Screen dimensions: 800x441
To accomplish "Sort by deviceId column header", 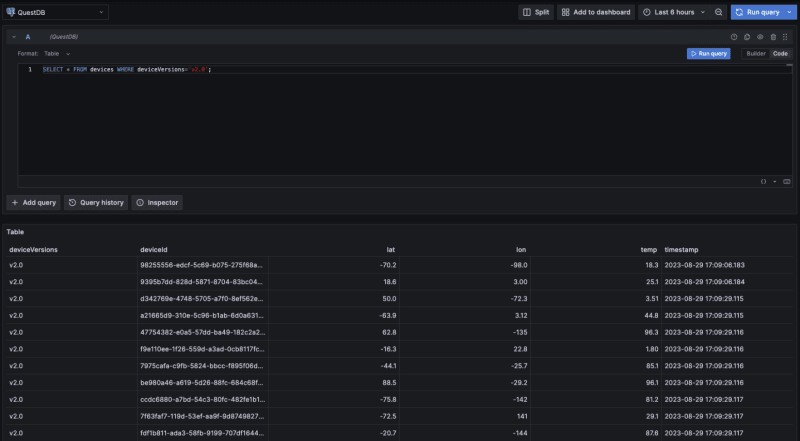I will [x=154, y=250].
